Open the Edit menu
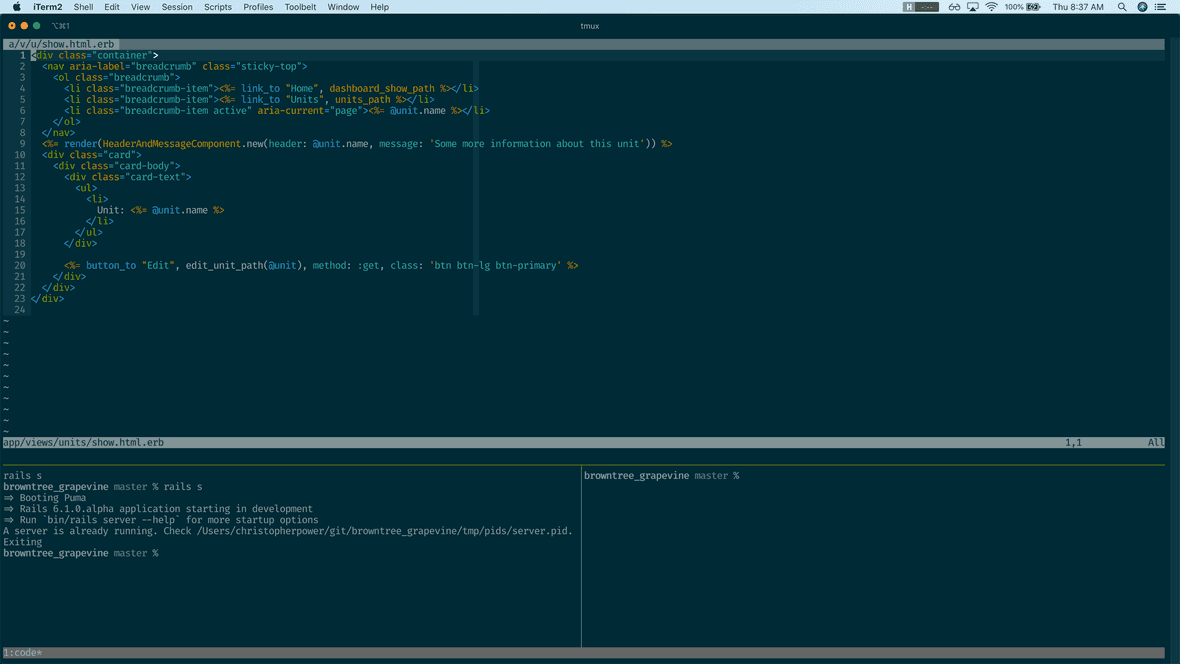 point(111,7)
